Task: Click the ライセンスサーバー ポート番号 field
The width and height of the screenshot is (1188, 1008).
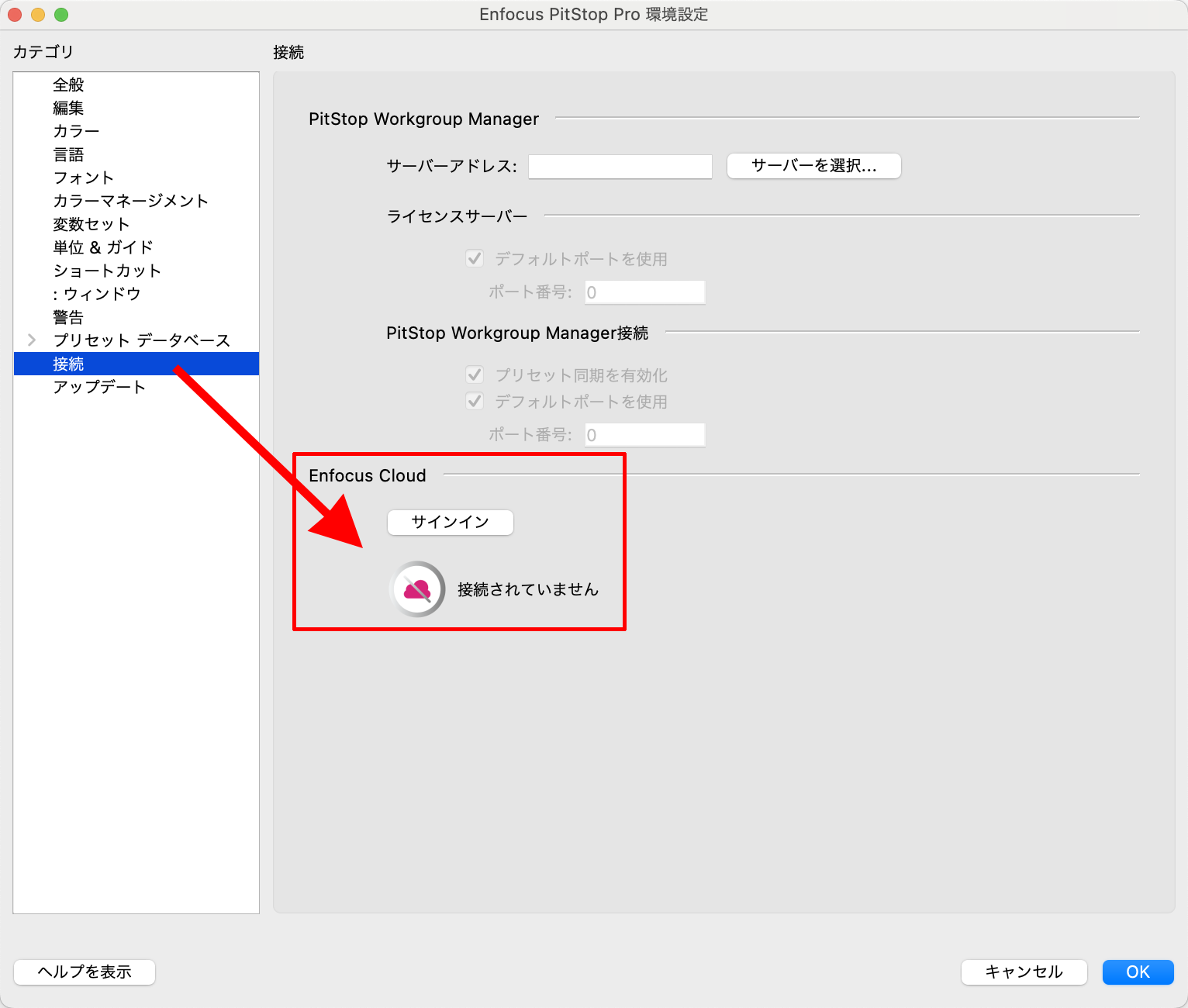Action: [x=644, y=292]
